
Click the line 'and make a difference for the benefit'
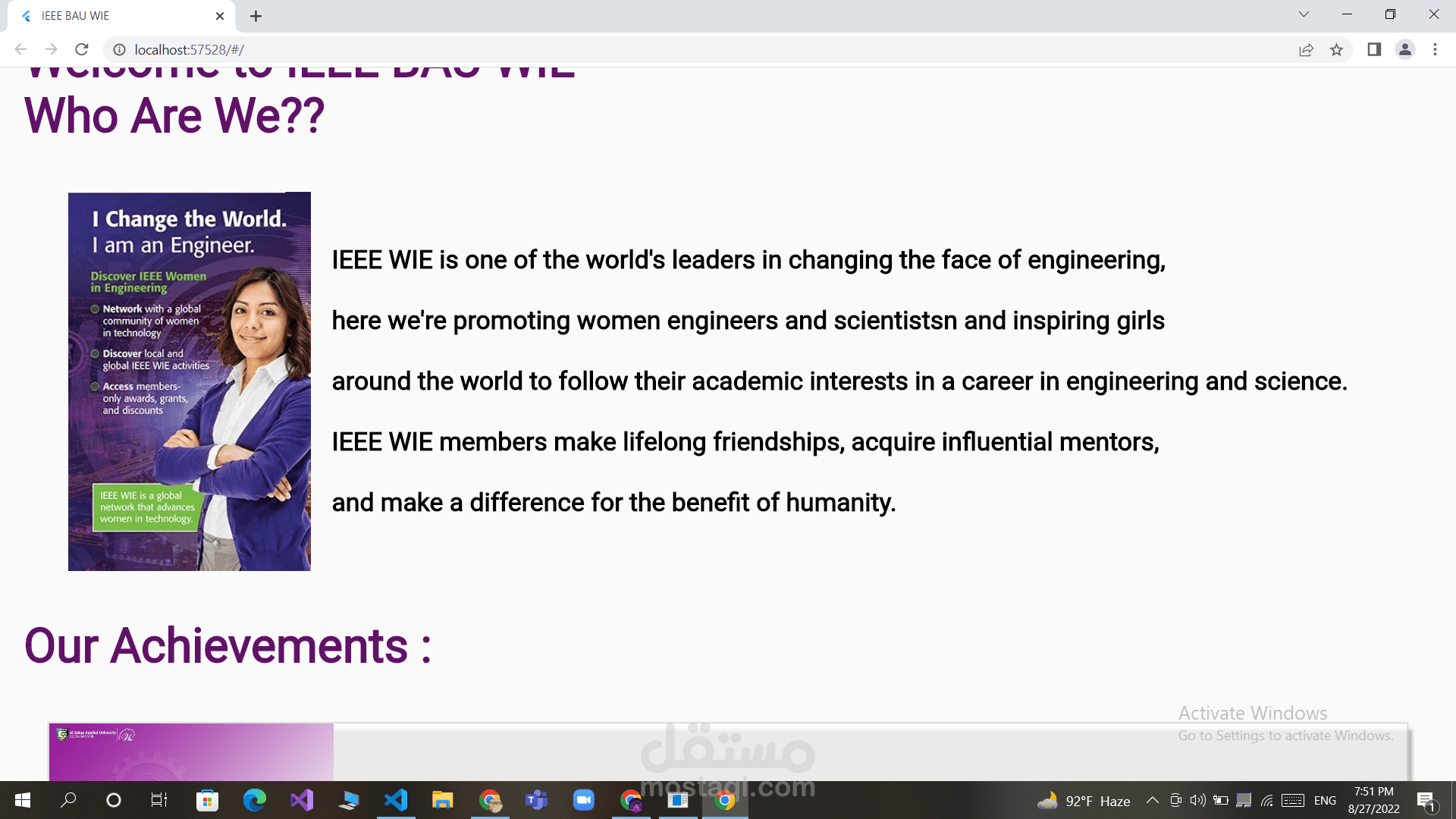point(614,503)
